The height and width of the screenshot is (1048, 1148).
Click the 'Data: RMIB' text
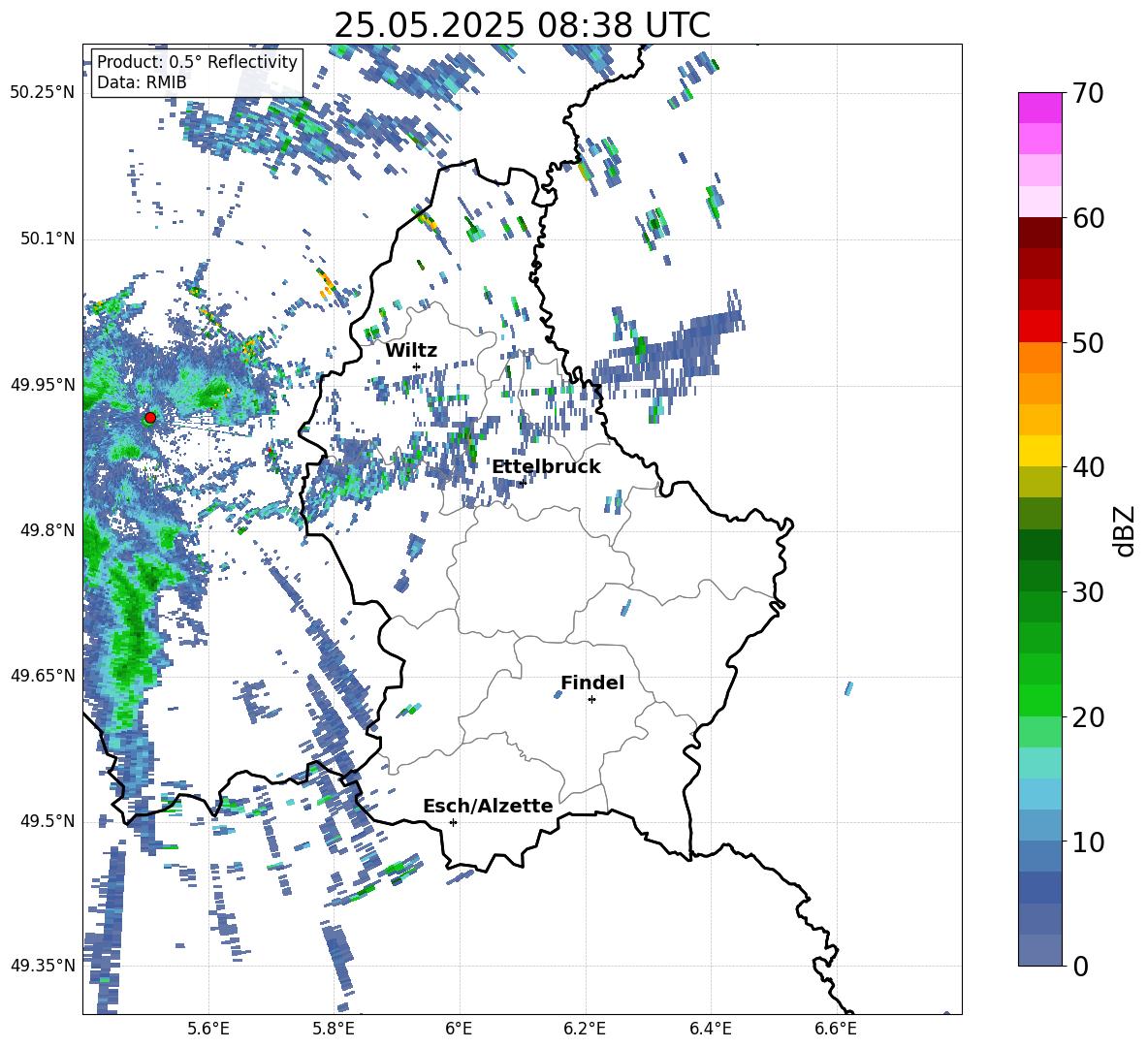coord(142,82)
